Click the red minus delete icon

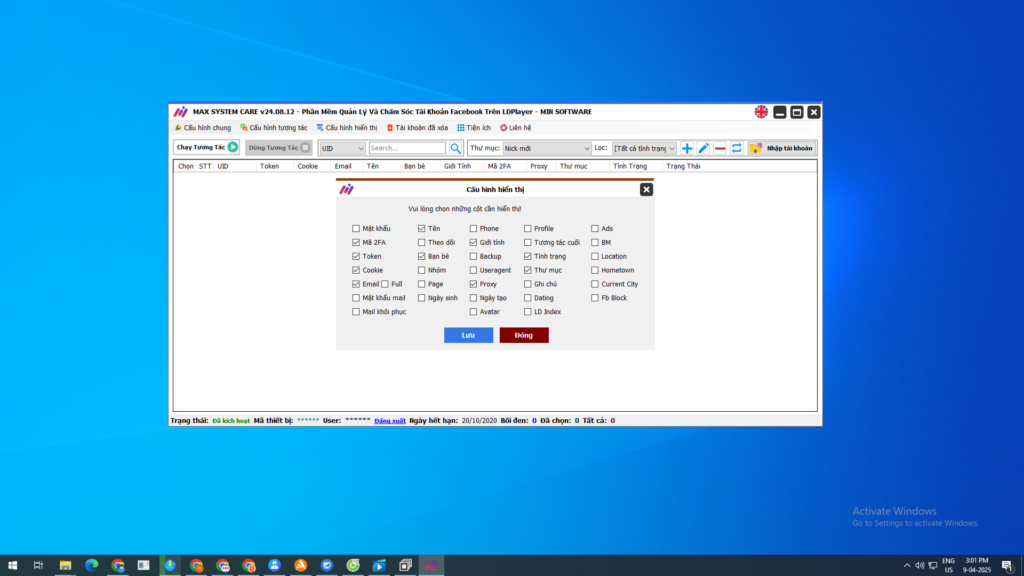coord(720,148)
